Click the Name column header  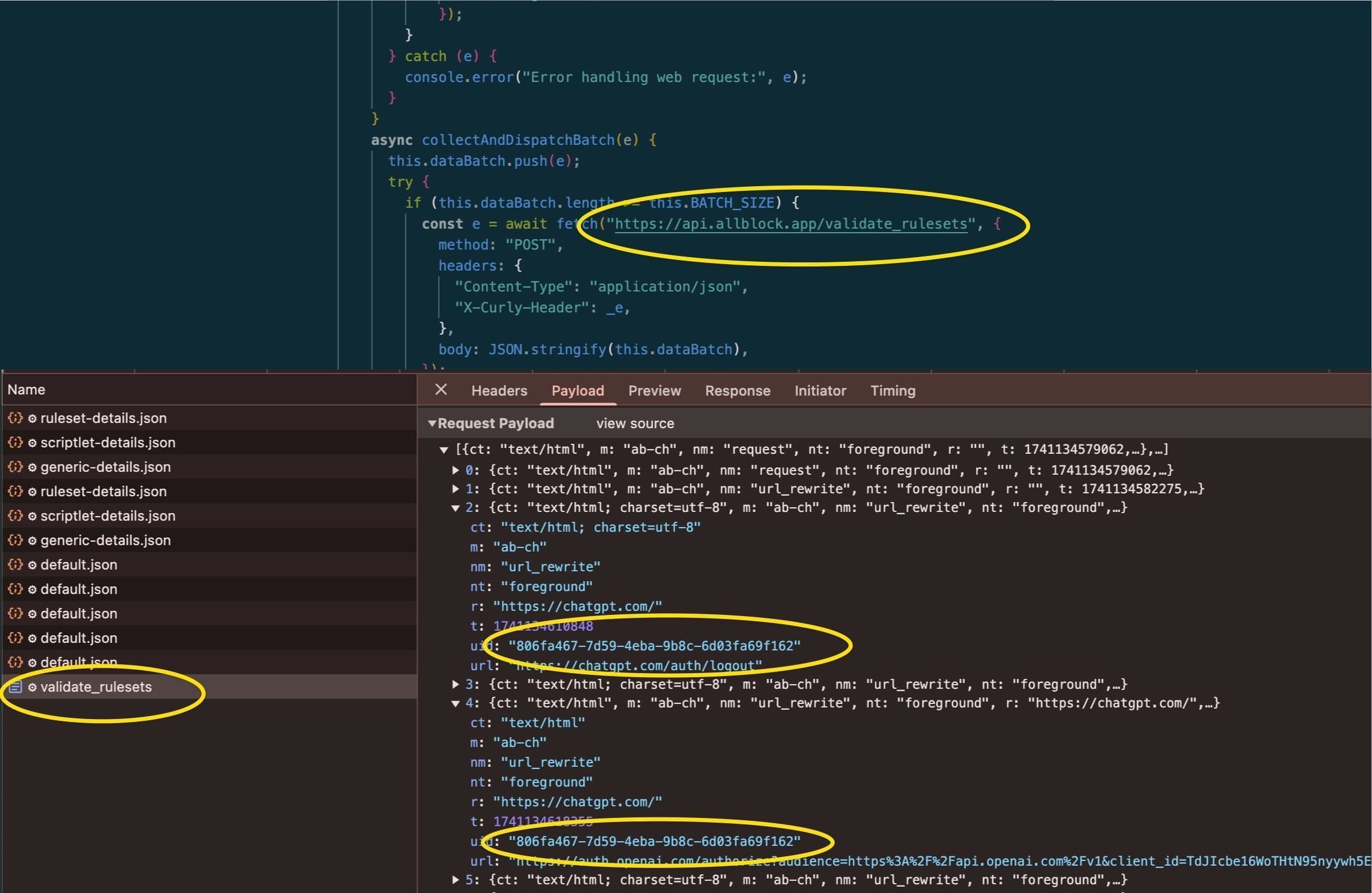coord(26,390)
